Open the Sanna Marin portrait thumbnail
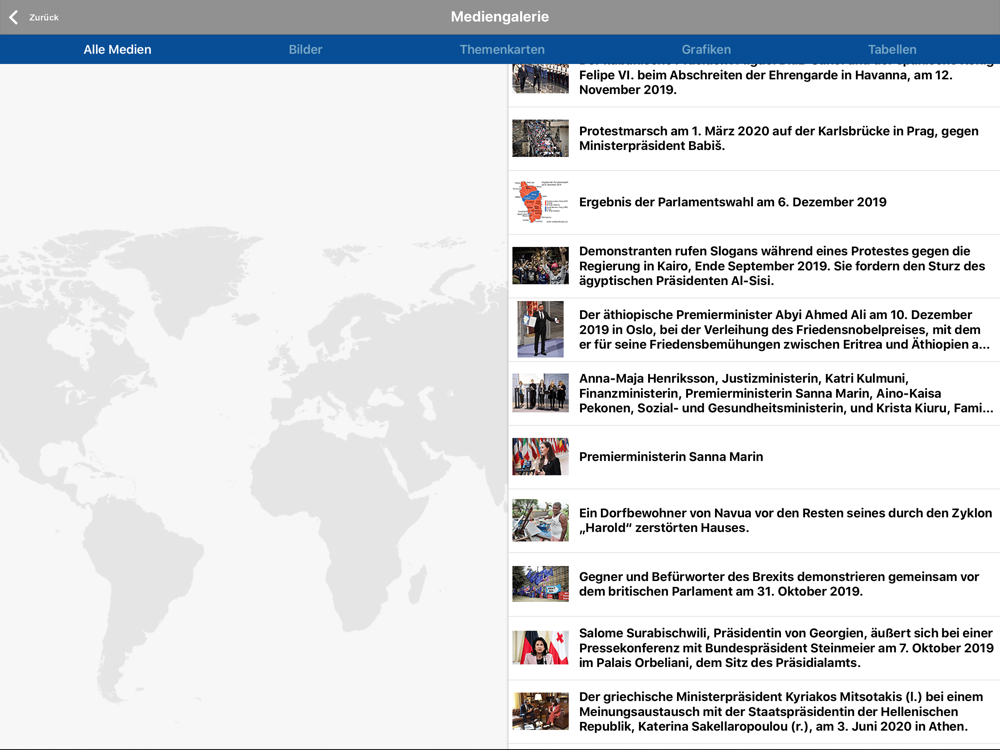 pyautogui.click(x=540, y=457)
